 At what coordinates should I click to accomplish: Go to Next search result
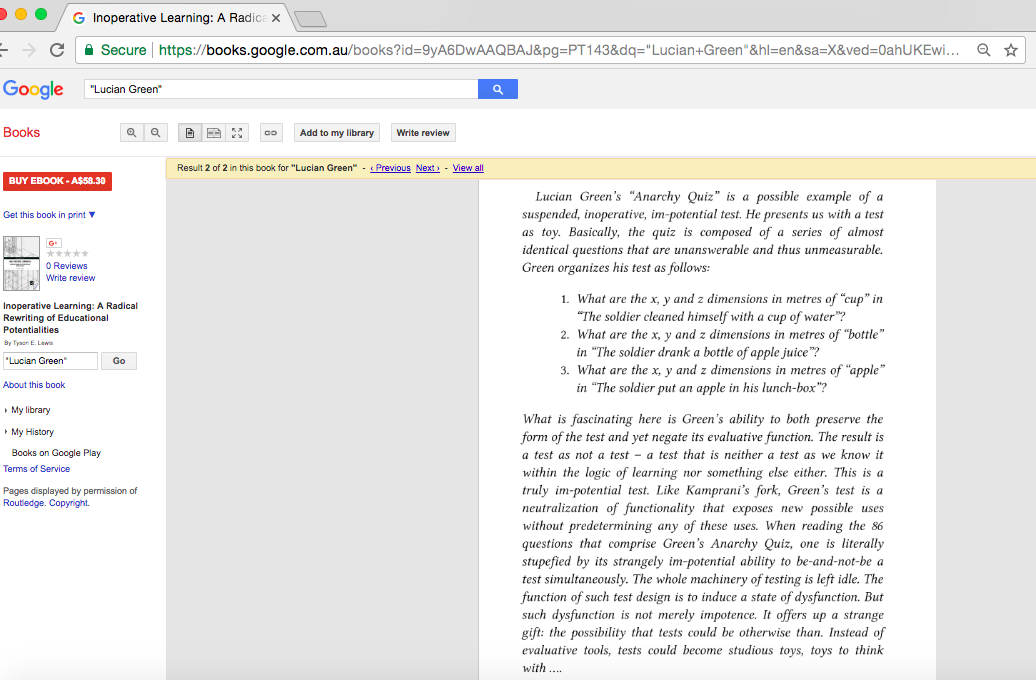pyautogui.click(x=427, y=168)
